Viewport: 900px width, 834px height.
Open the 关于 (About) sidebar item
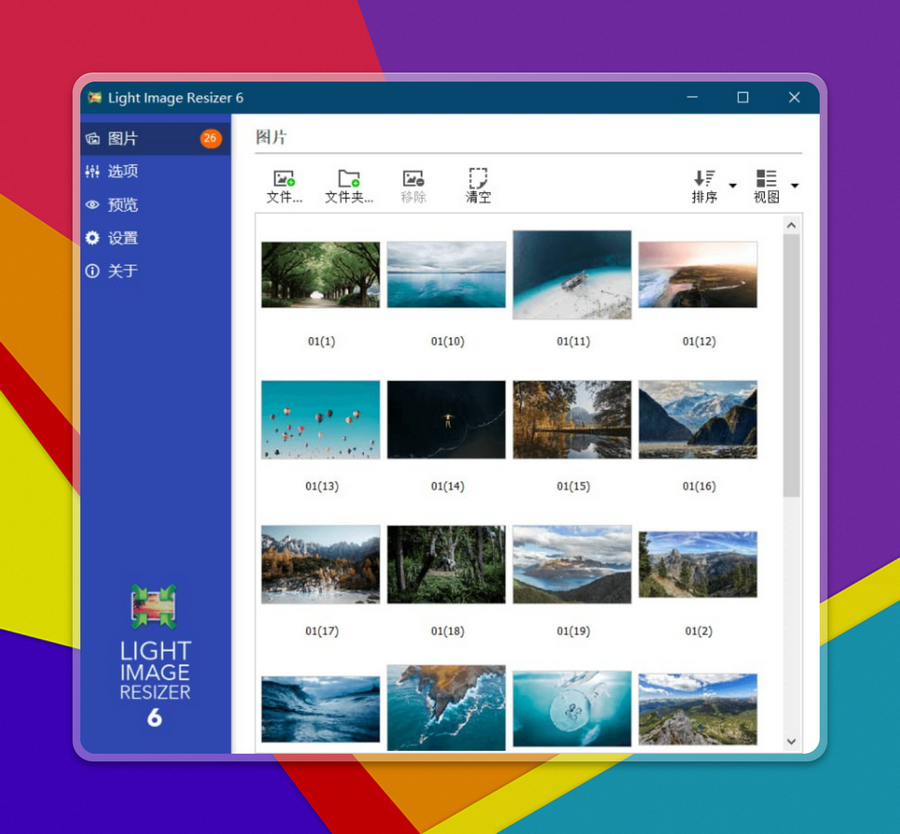(123, 271)
